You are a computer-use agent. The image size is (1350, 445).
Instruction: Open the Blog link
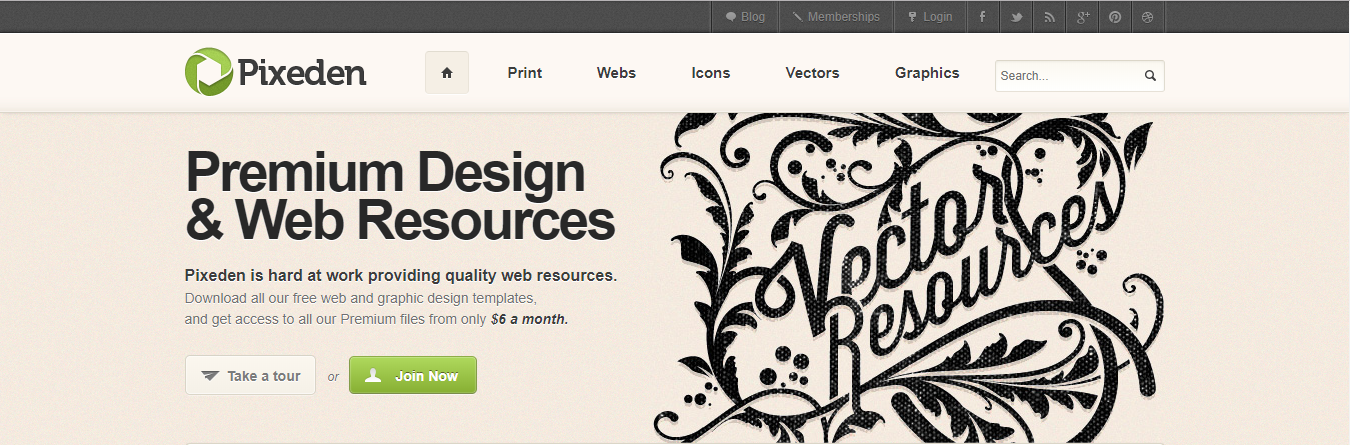tap(745, 17)
